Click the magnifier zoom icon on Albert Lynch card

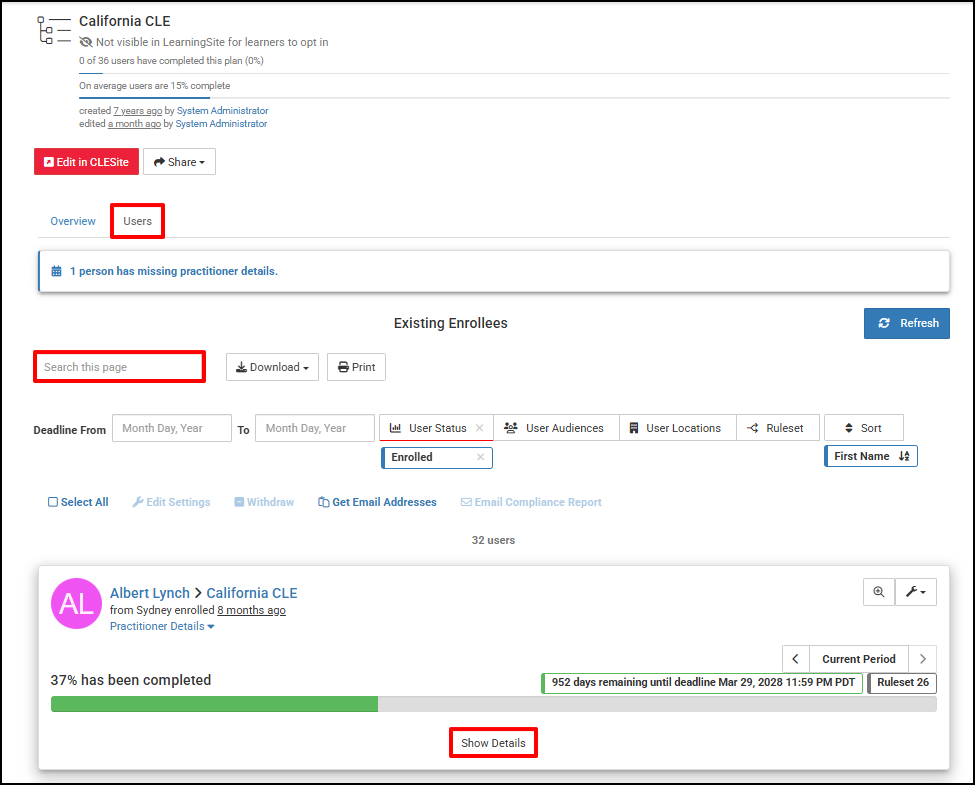(x=879, y=592)
